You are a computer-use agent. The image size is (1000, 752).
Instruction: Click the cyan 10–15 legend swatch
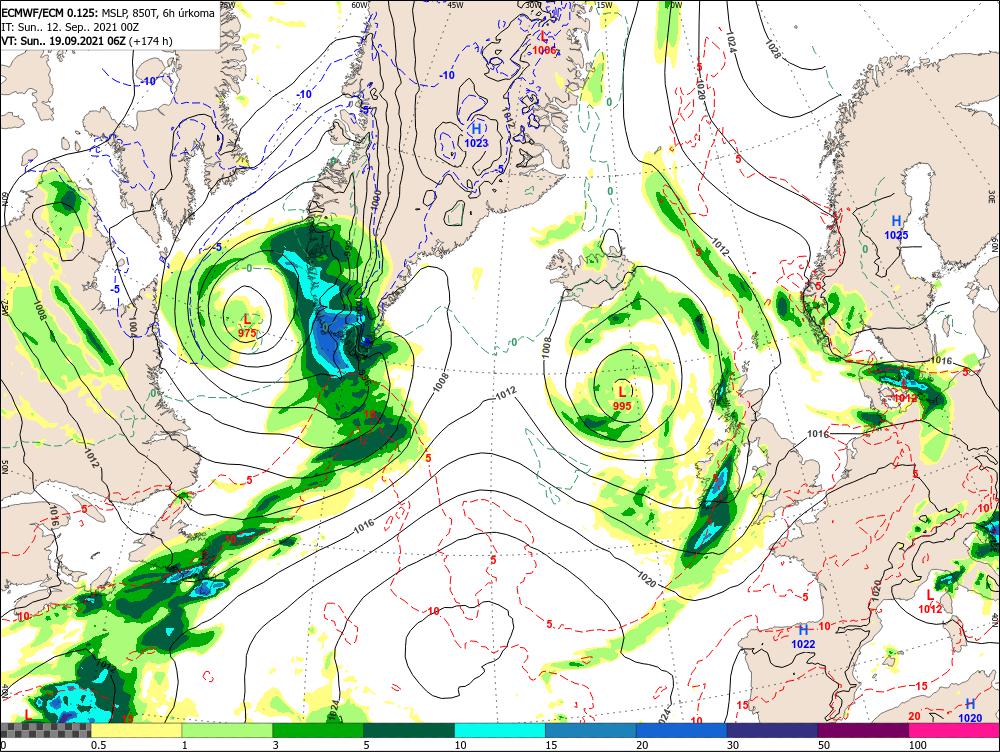500,730
